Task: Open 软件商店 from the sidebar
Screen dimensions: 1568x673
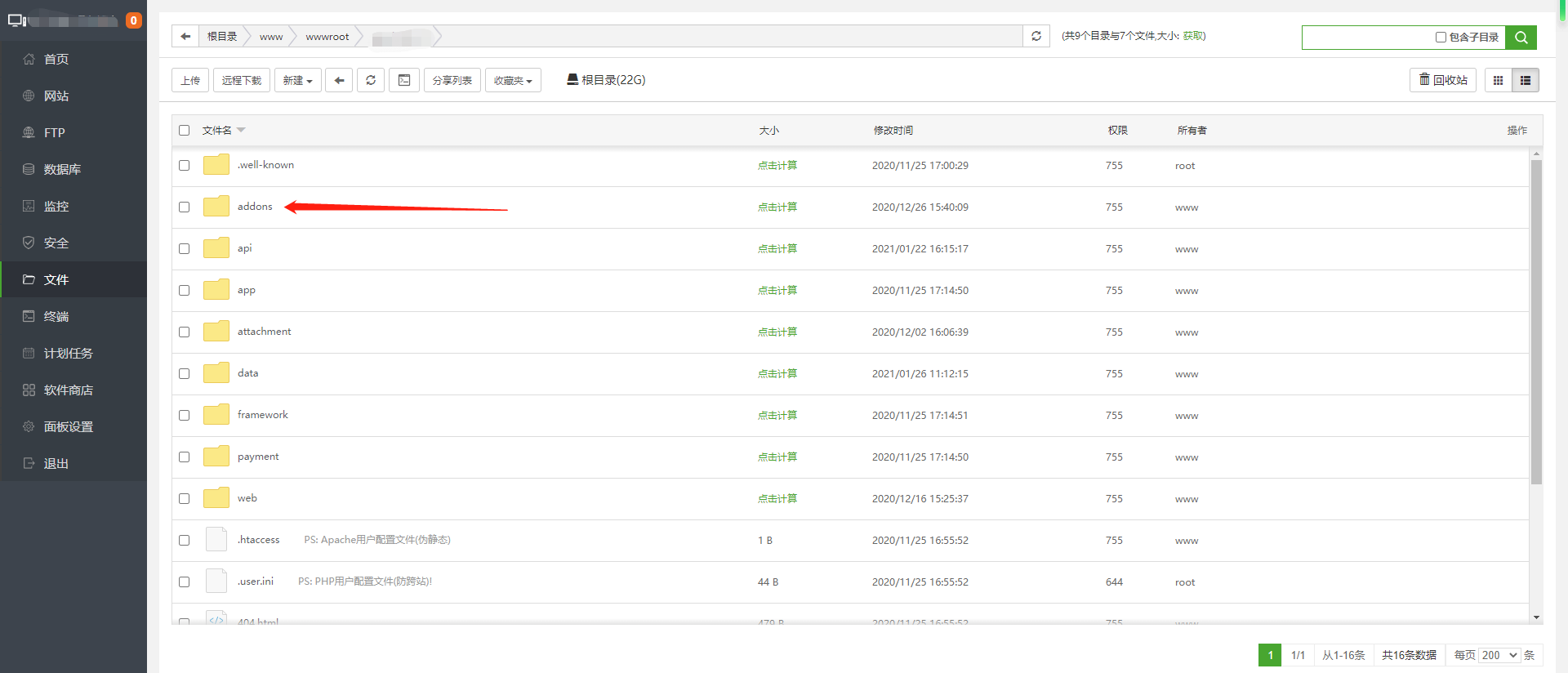Action: click(68, 390)
